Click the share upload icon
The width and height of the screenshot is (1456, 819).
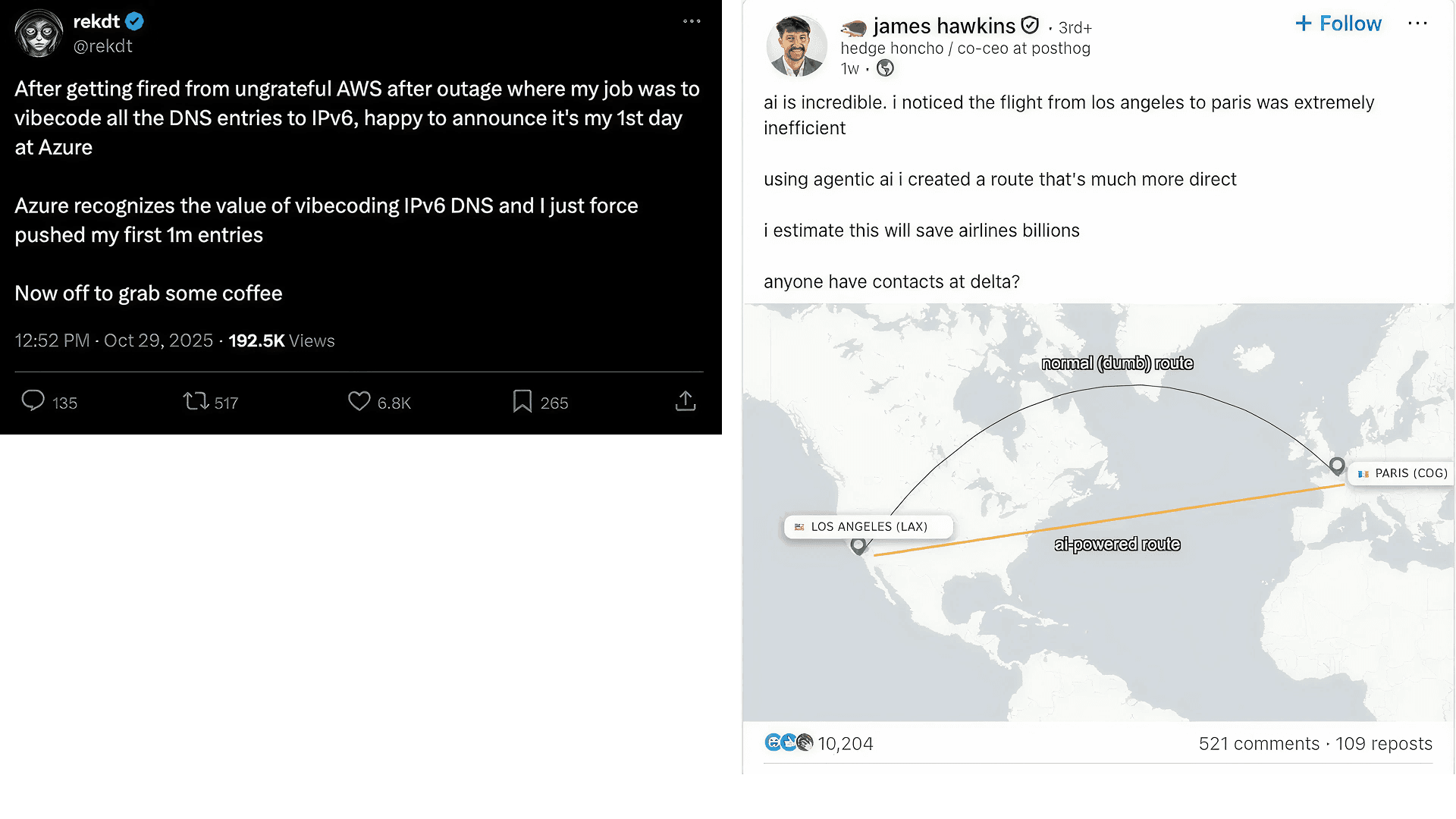[685, 400]
